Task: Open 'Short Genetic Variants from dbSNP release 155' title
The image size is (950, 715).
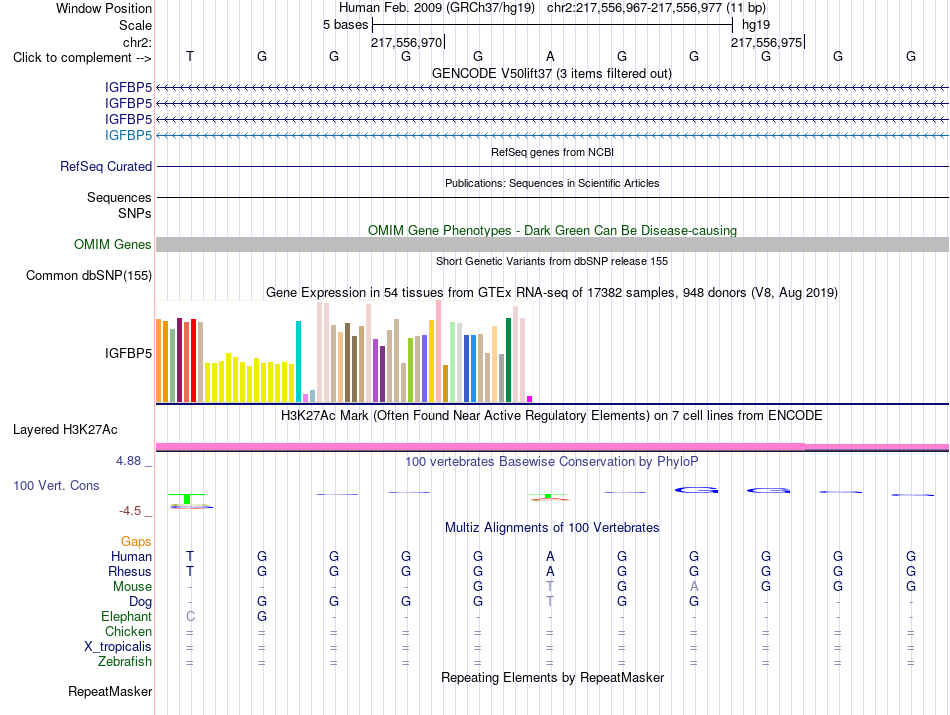Action: pyautogui.click(x=552, y=261)
